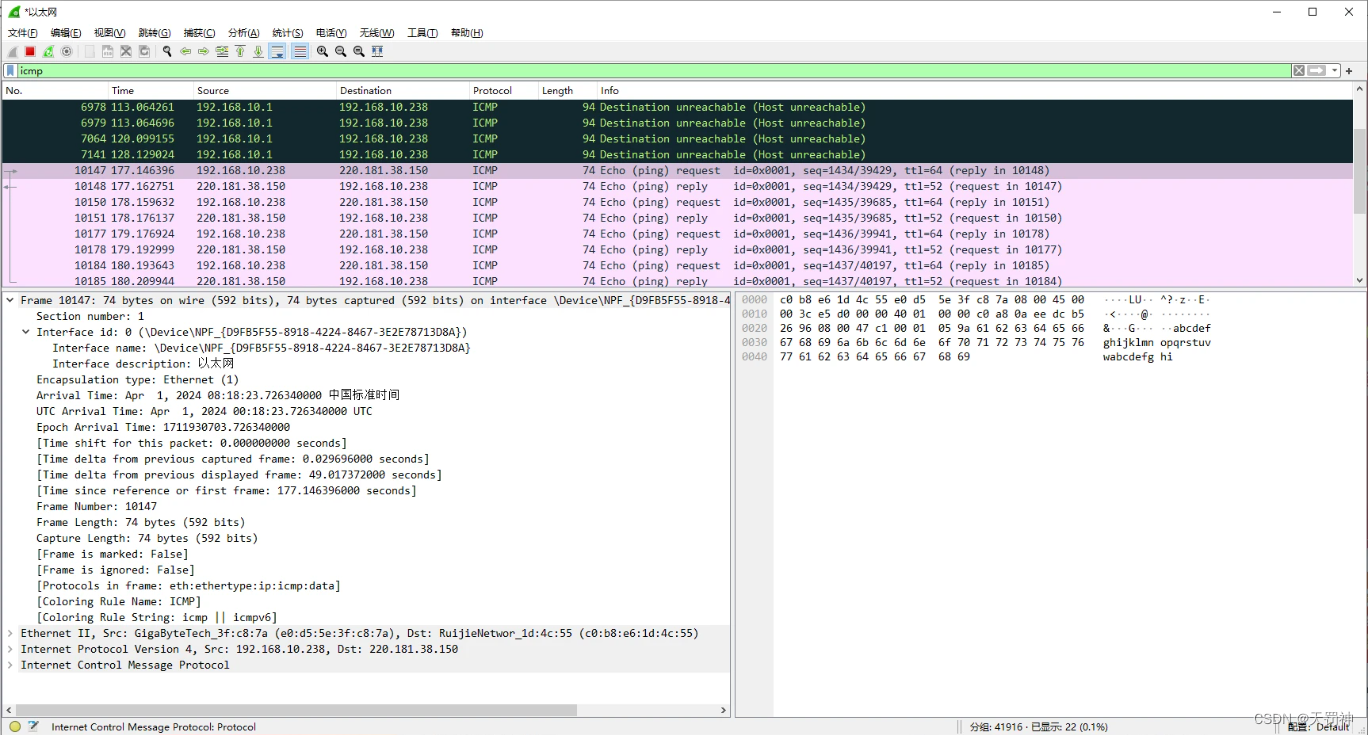Collapse the Frame 10147 tree node
Image resolution: width=1368 pixels, height=735 pixels.
point(10,300)
